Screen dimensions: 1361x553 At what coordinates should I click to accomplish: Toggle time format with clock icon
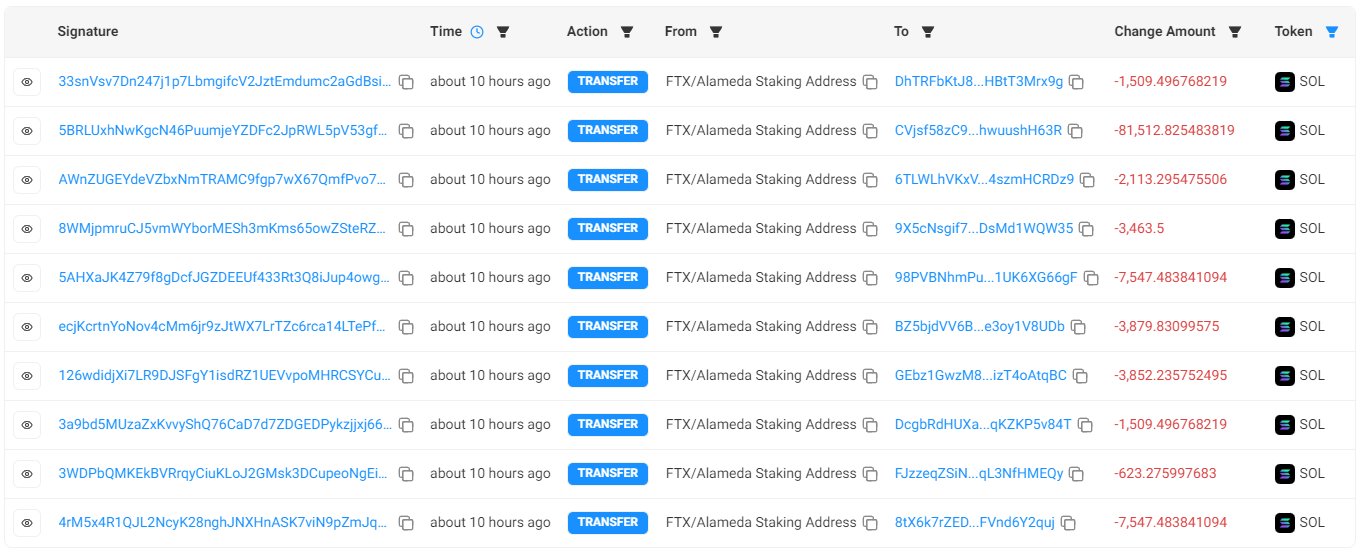(x=477, y=32)
